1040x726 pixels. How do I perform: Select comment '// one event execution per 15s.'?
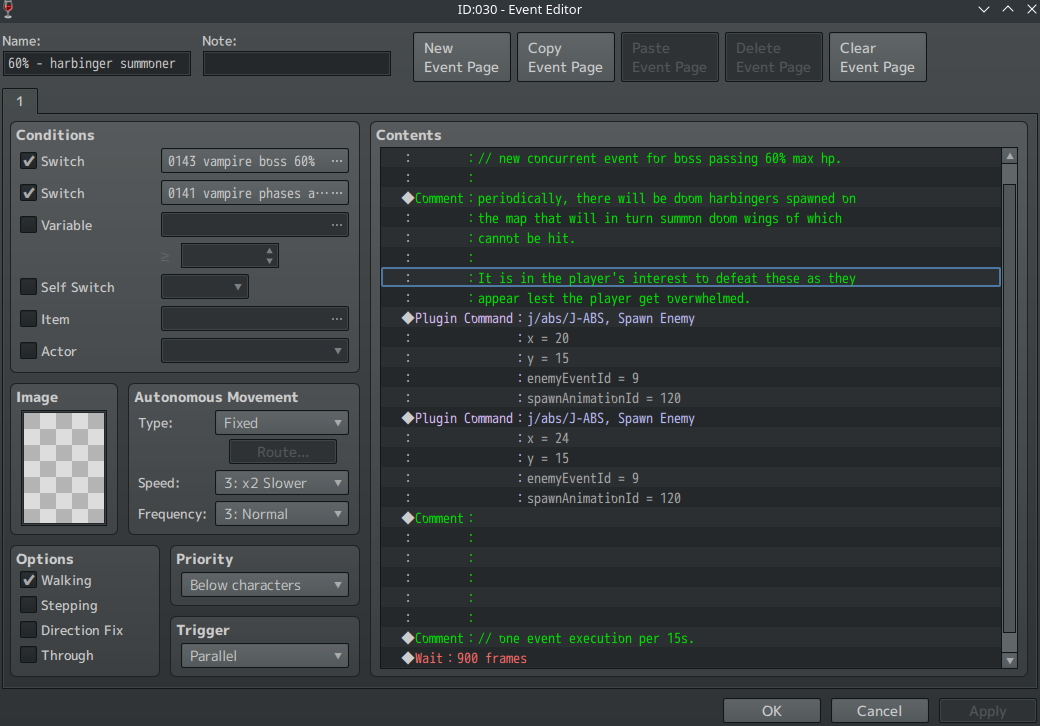tap(691, 638)
